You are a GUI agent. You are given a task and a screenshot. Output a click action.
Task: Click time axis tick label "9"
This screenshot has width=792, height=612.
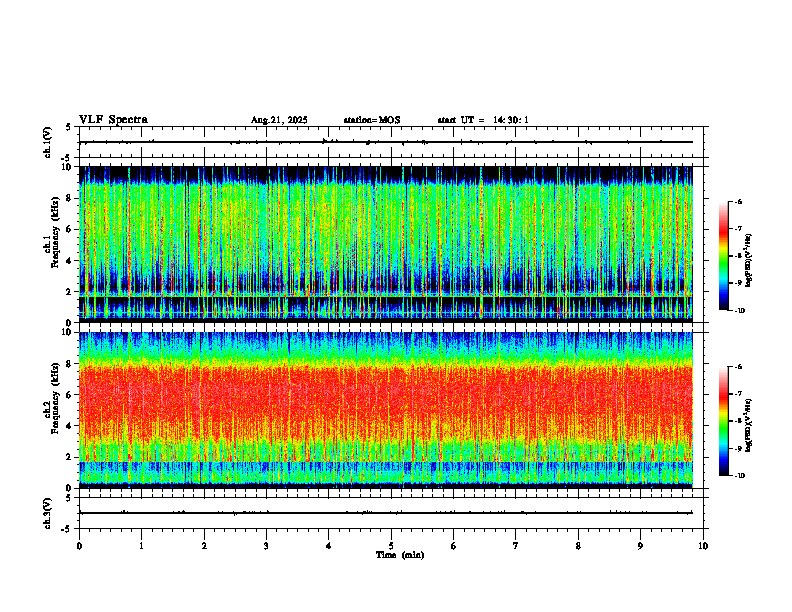pyautogui.click(x=640, y=546)
